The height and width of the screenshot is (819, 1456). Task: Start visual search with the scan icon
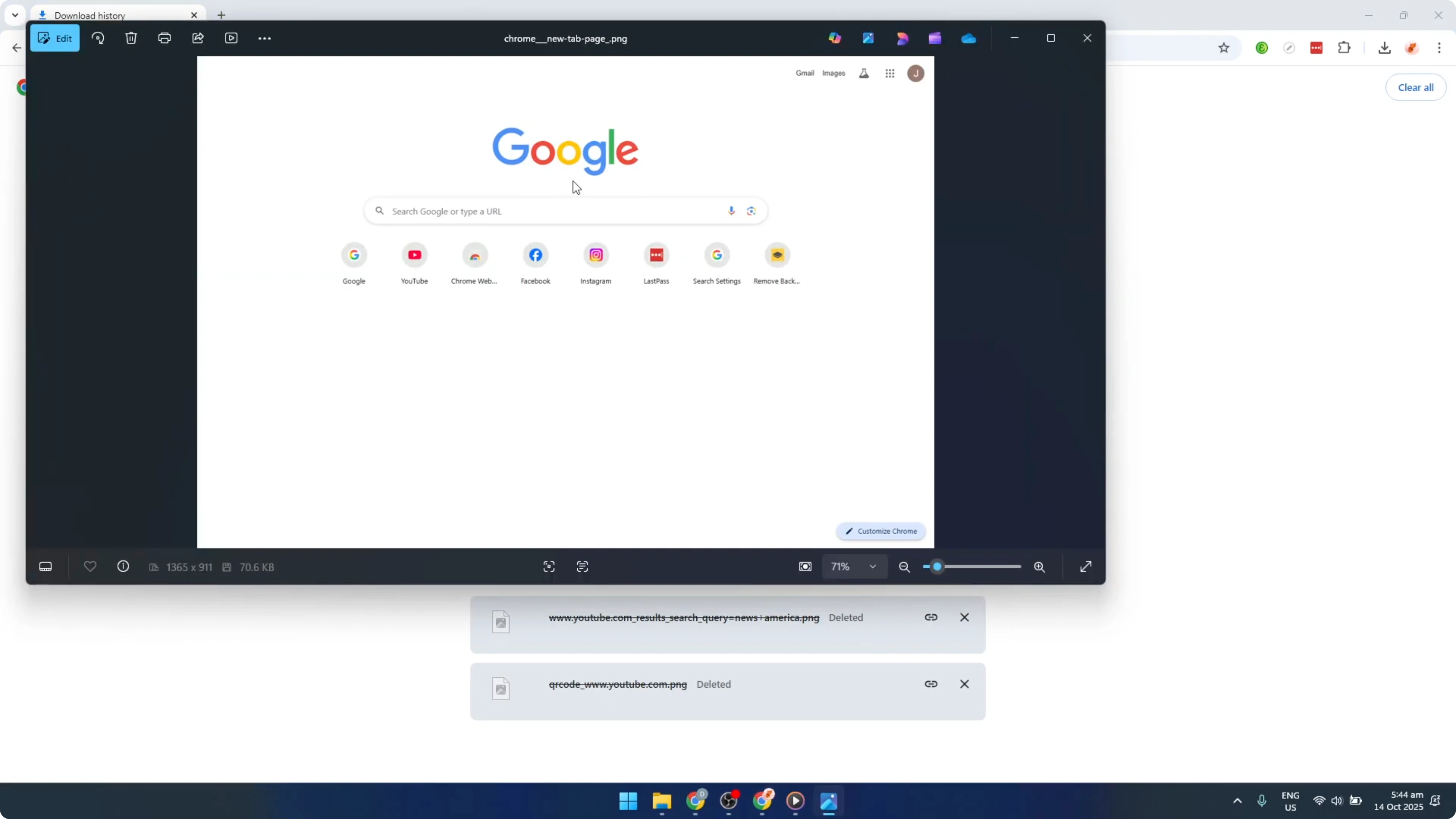[x=549, y=567]
